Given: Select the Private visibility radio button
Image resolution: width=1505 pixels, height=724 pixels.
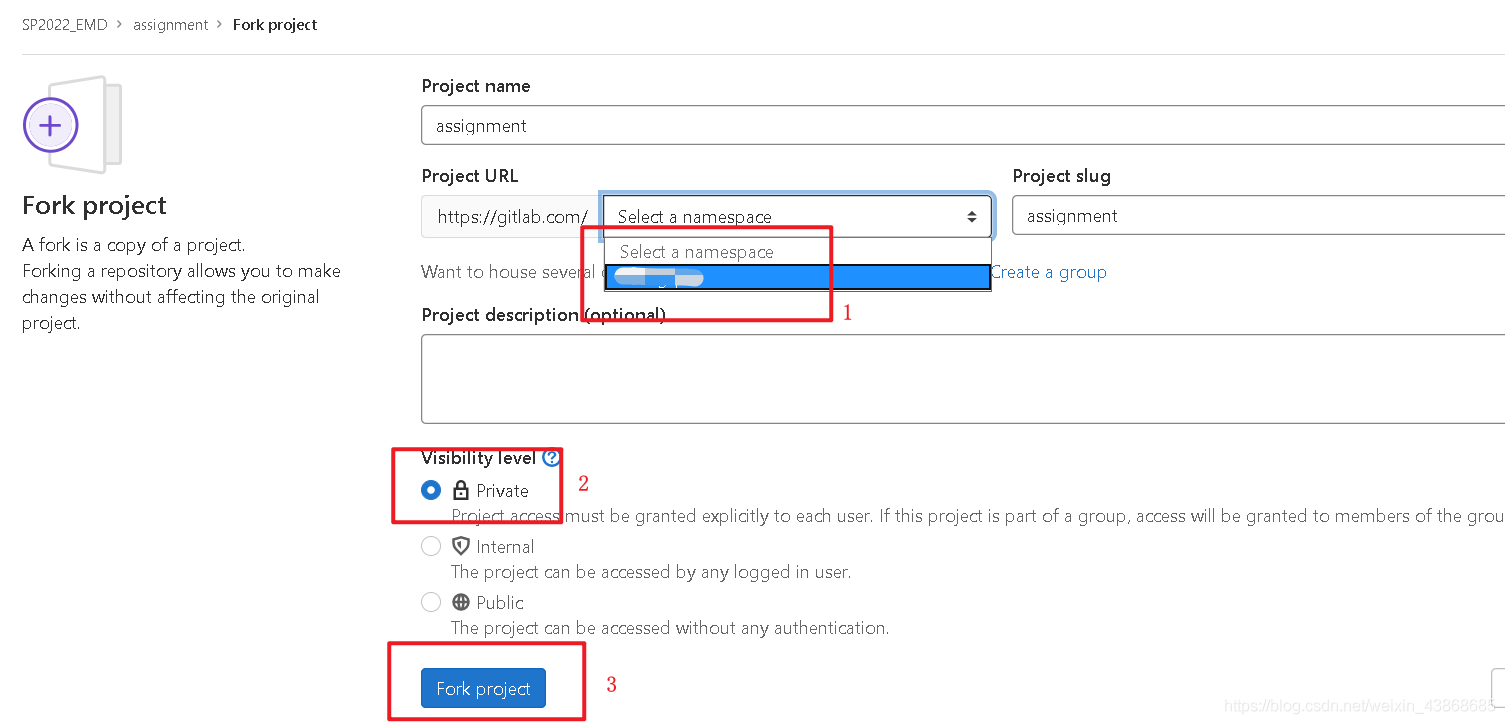Looking at the screenshot, I should [x=431, y=490].
